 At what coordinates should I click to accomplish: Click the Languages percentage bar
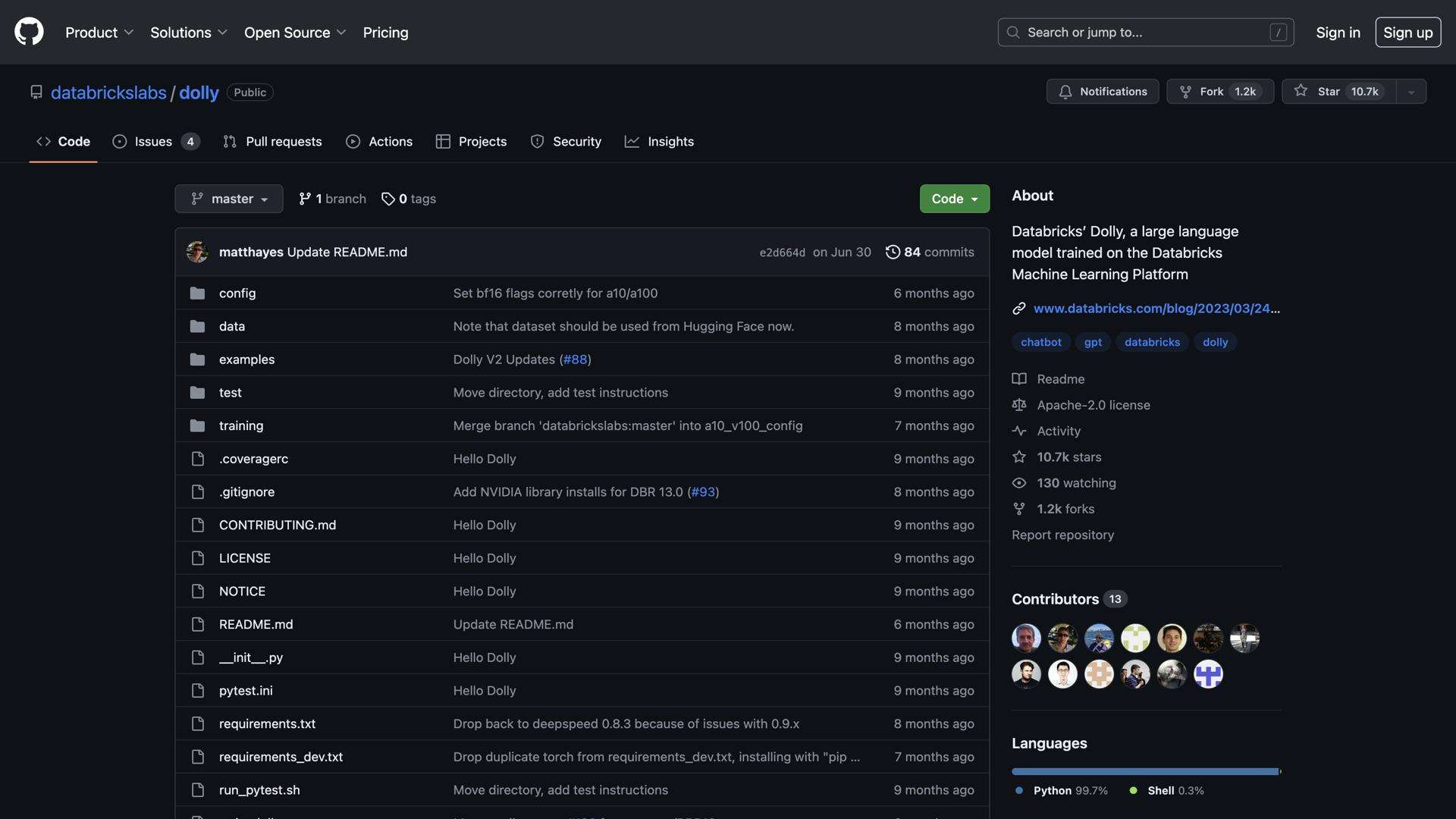coord(1145,771)
